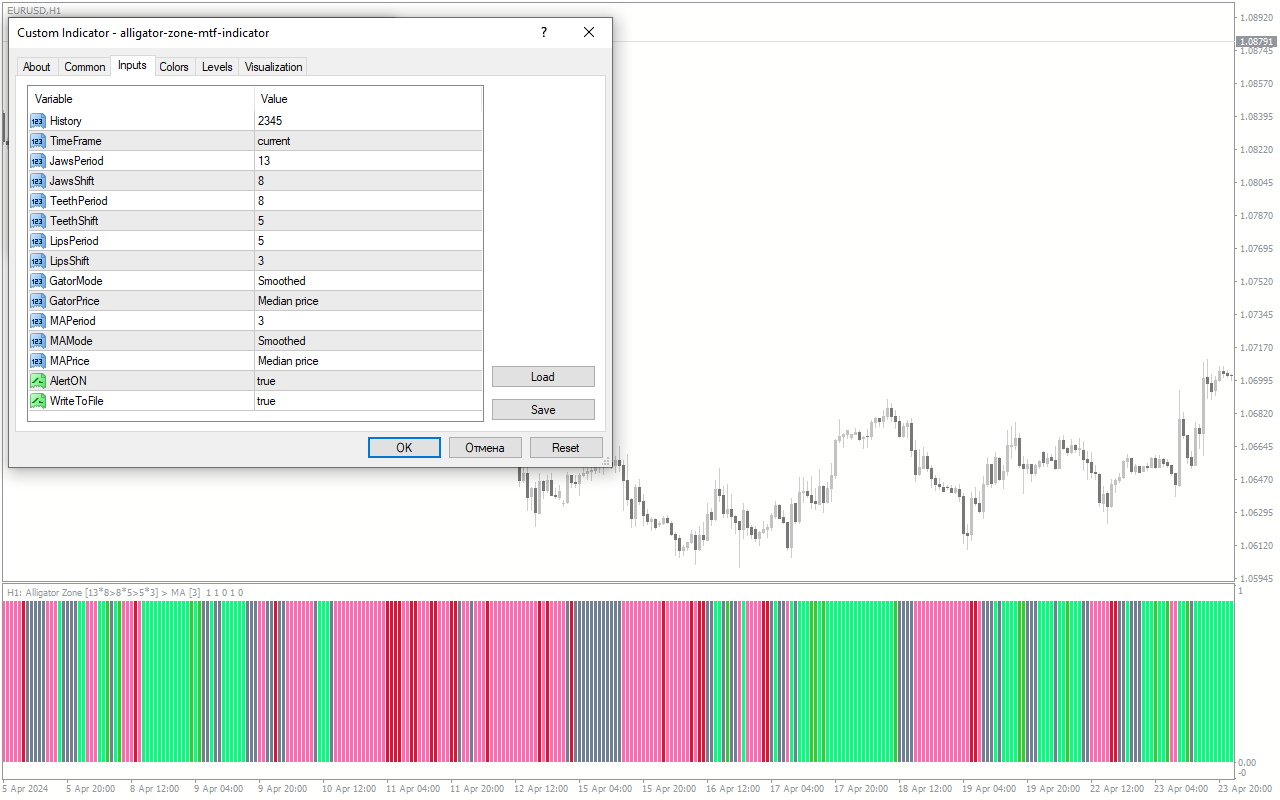The width and height of the screenshot is (1280, 800).
Task: Switch to the Common tab
Action: pyautogui.click(x=85, y=67)
